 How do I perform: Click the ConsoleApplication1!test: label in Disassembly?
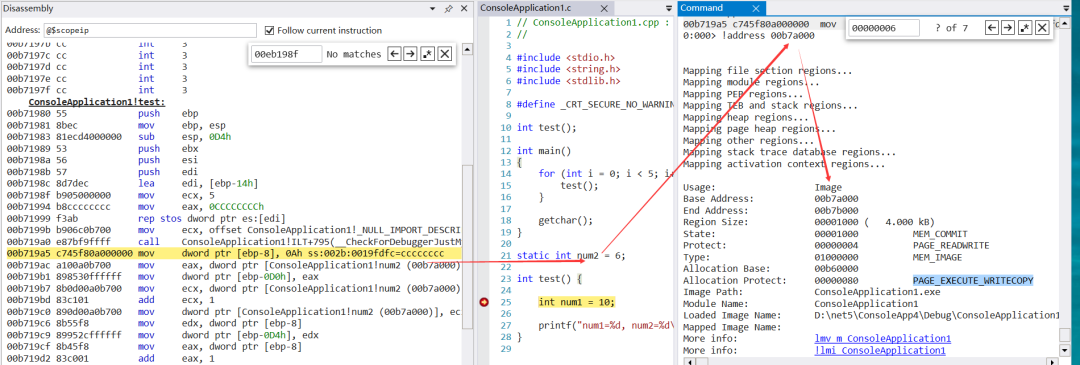point(96,102)
